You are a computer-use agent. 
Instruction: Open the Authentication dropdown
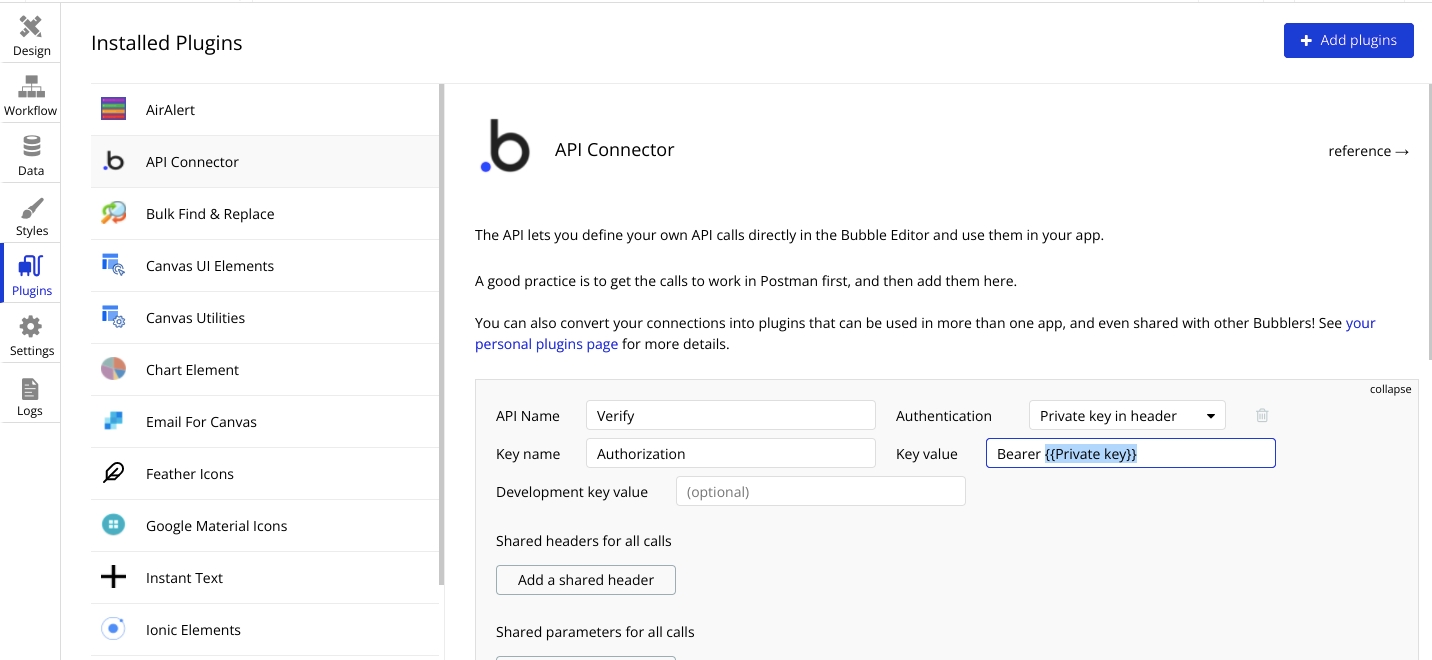click(x=1126, y=416)
